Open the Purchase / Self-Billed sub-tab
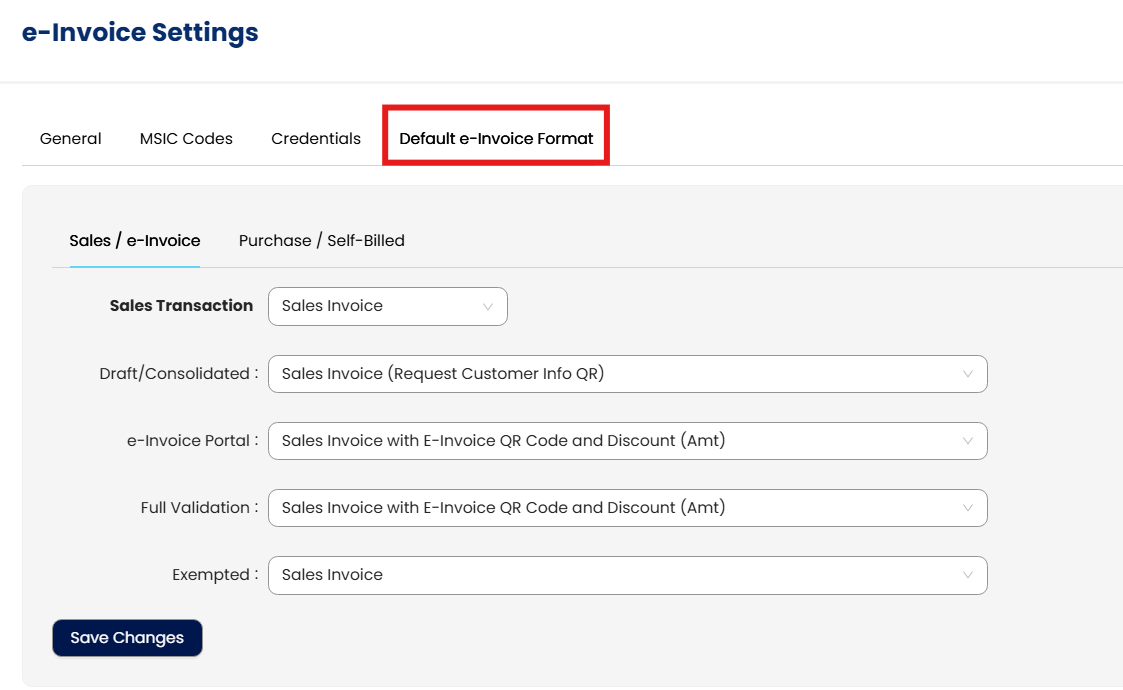Screen dimensions: 1123x690 click(x=321, y=240)
